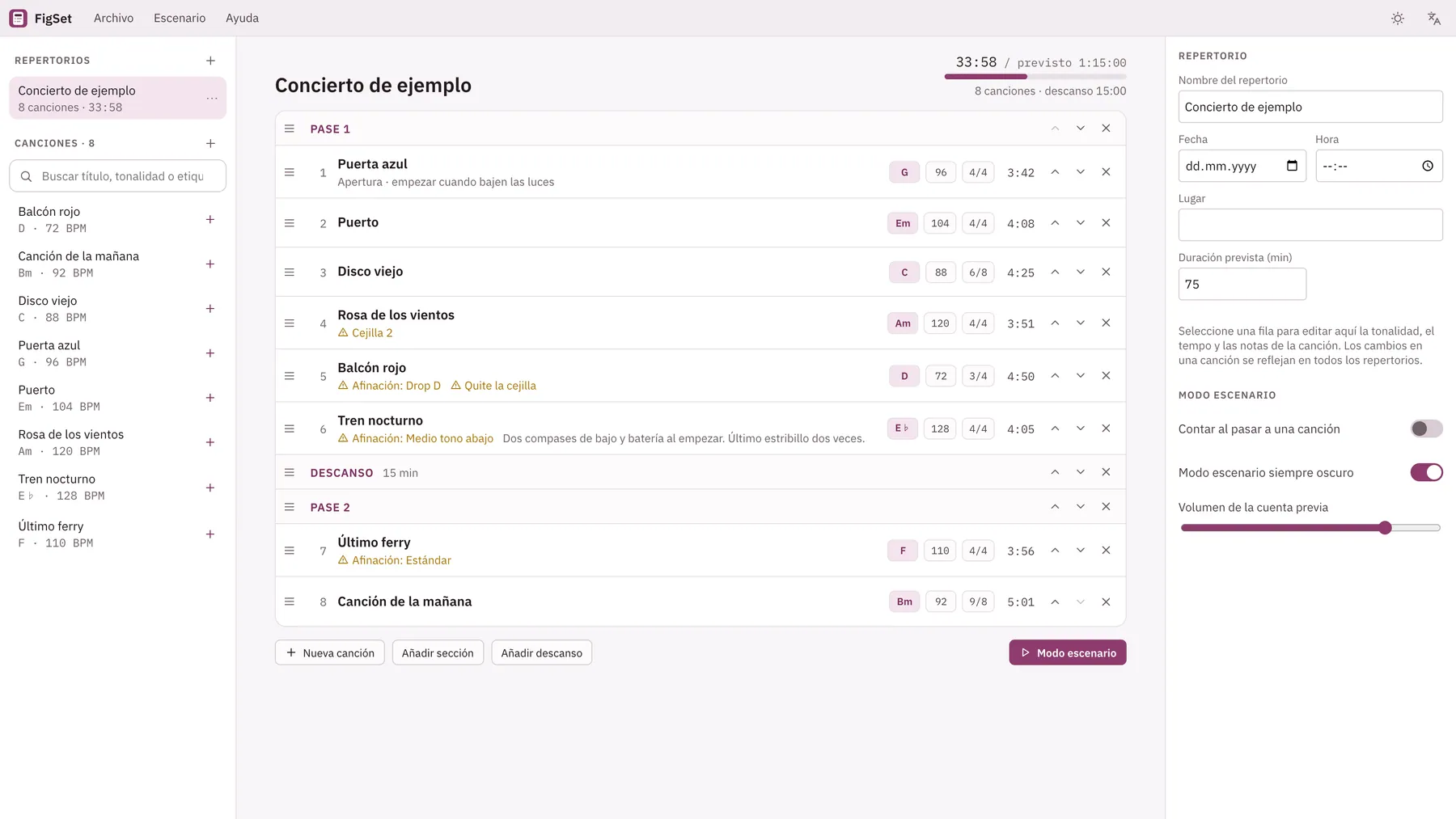Click Quite la cejilla warning tag

(493, 386)
